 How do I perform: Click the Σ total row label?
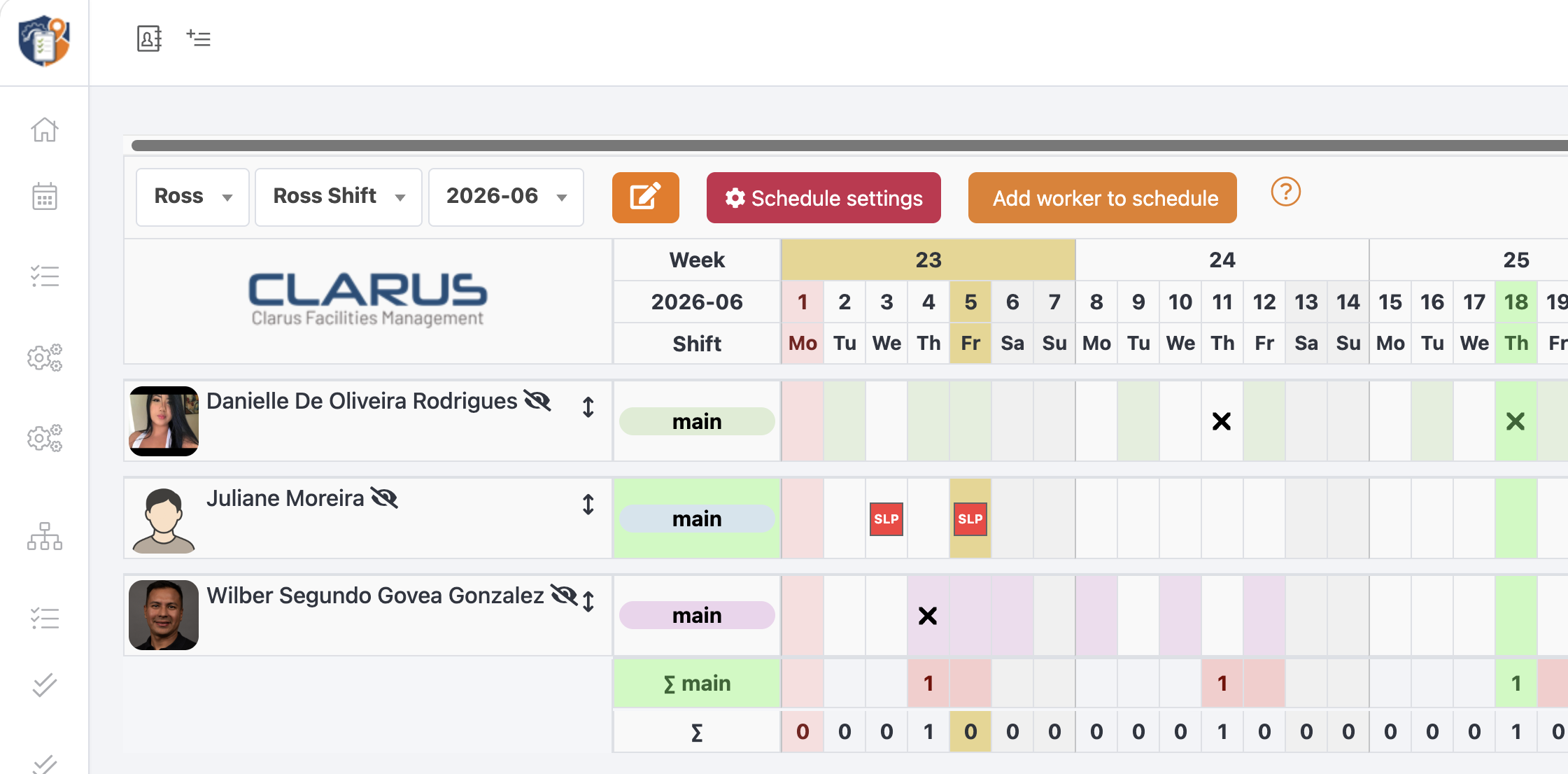(697, 732)
